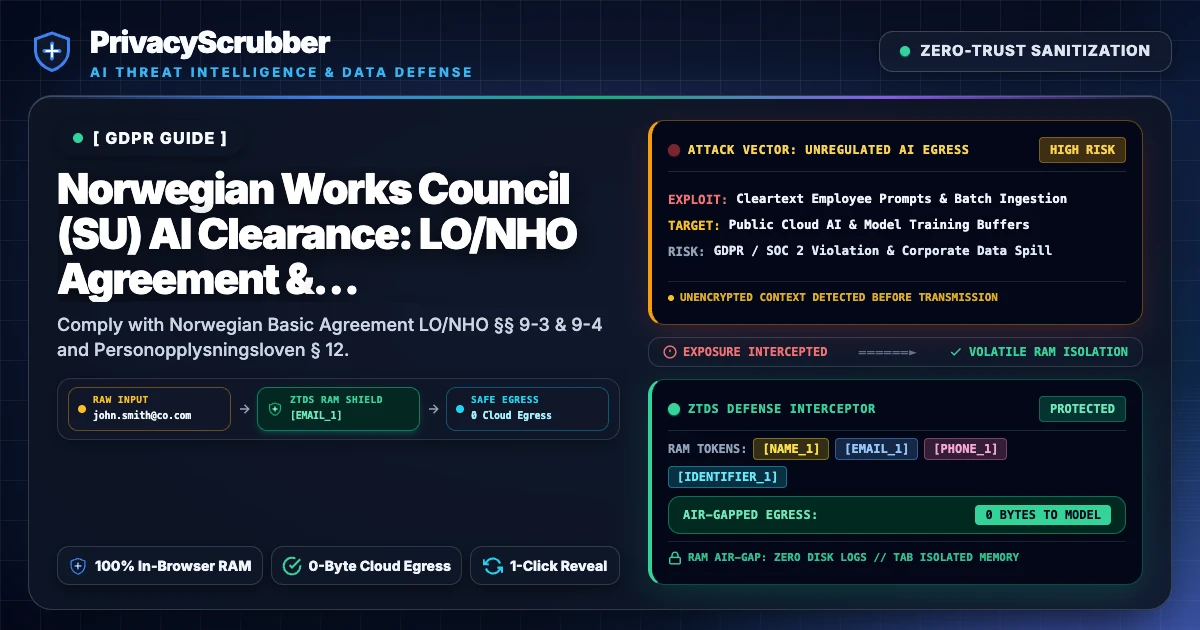Select the SAFE EGRESS box
Image resolution: width=1200 pixels, height=630 pixels.
pos(527,408)
